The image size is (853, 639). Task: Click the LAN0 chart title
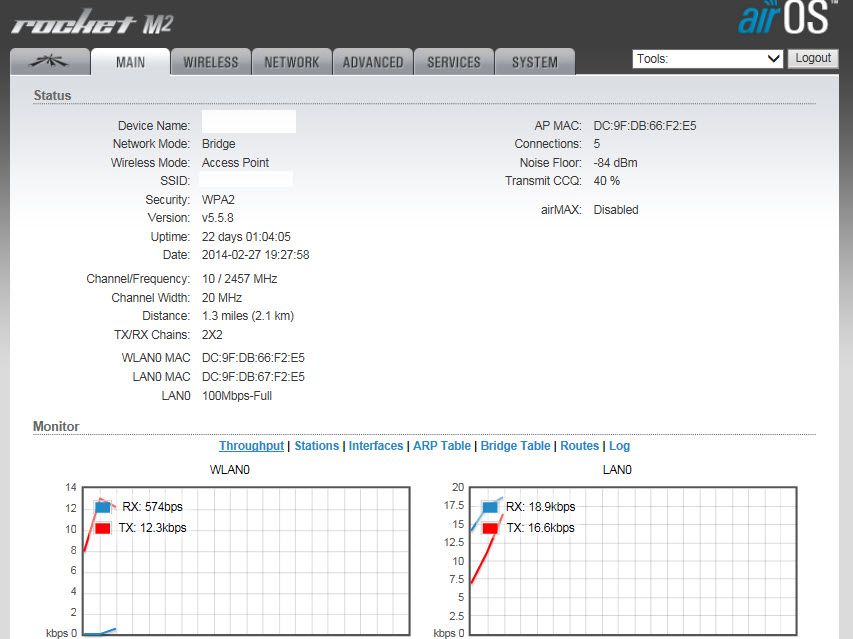pos(617,470)
